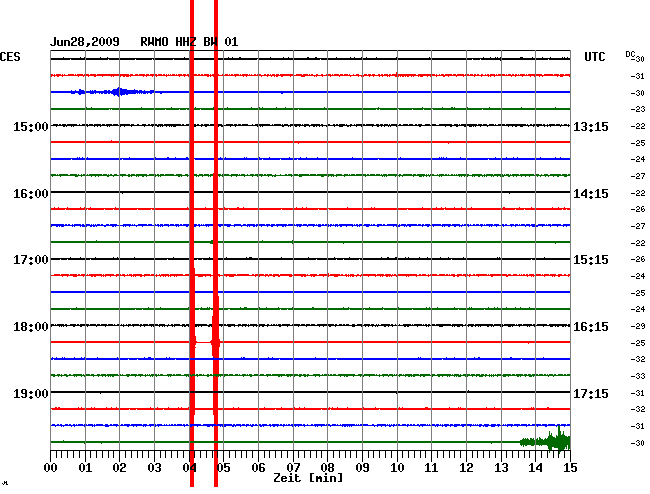Image resolution: width=650 pixels, height=494 pixels.
Task: Select the 17:00 local time label
Action: (31, 260)
